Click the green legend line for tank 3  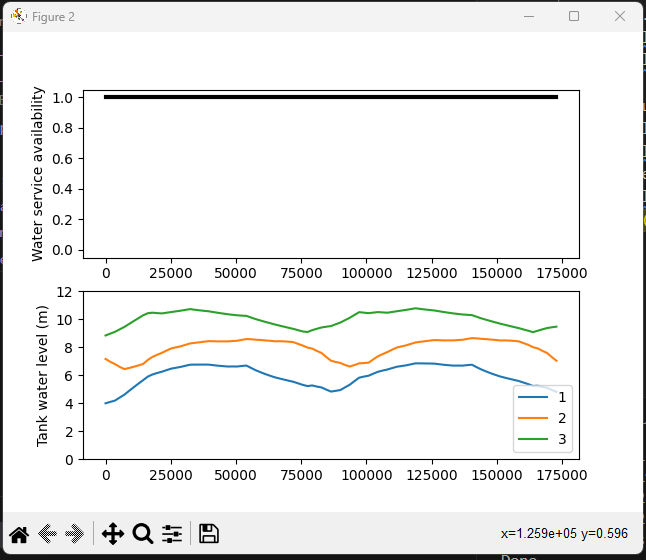(533, 439)
